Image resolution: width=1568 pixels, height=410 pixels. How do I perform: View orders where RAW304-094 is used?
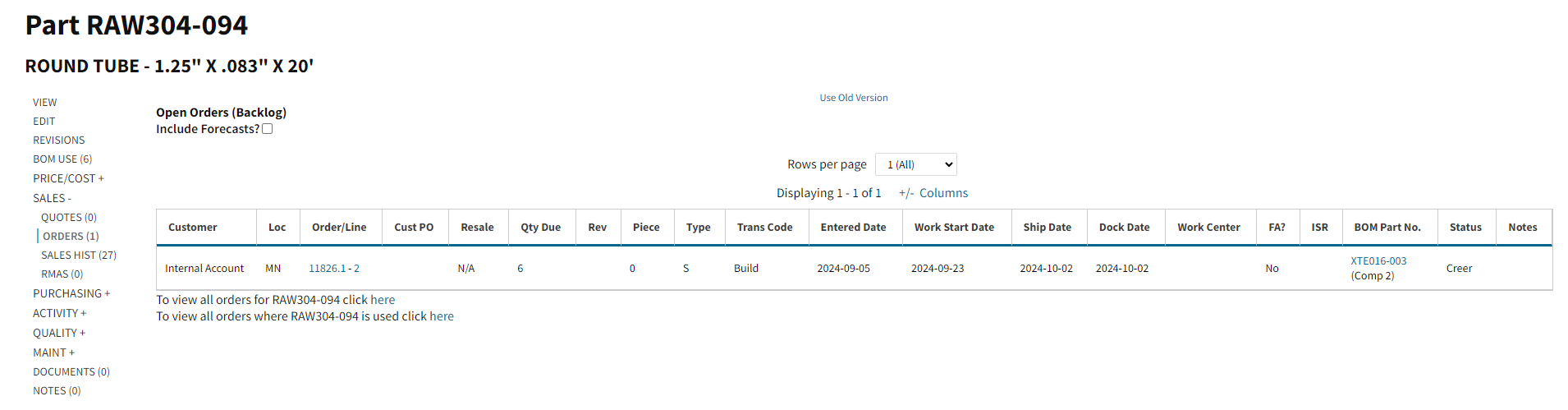[x=442, y=316]
